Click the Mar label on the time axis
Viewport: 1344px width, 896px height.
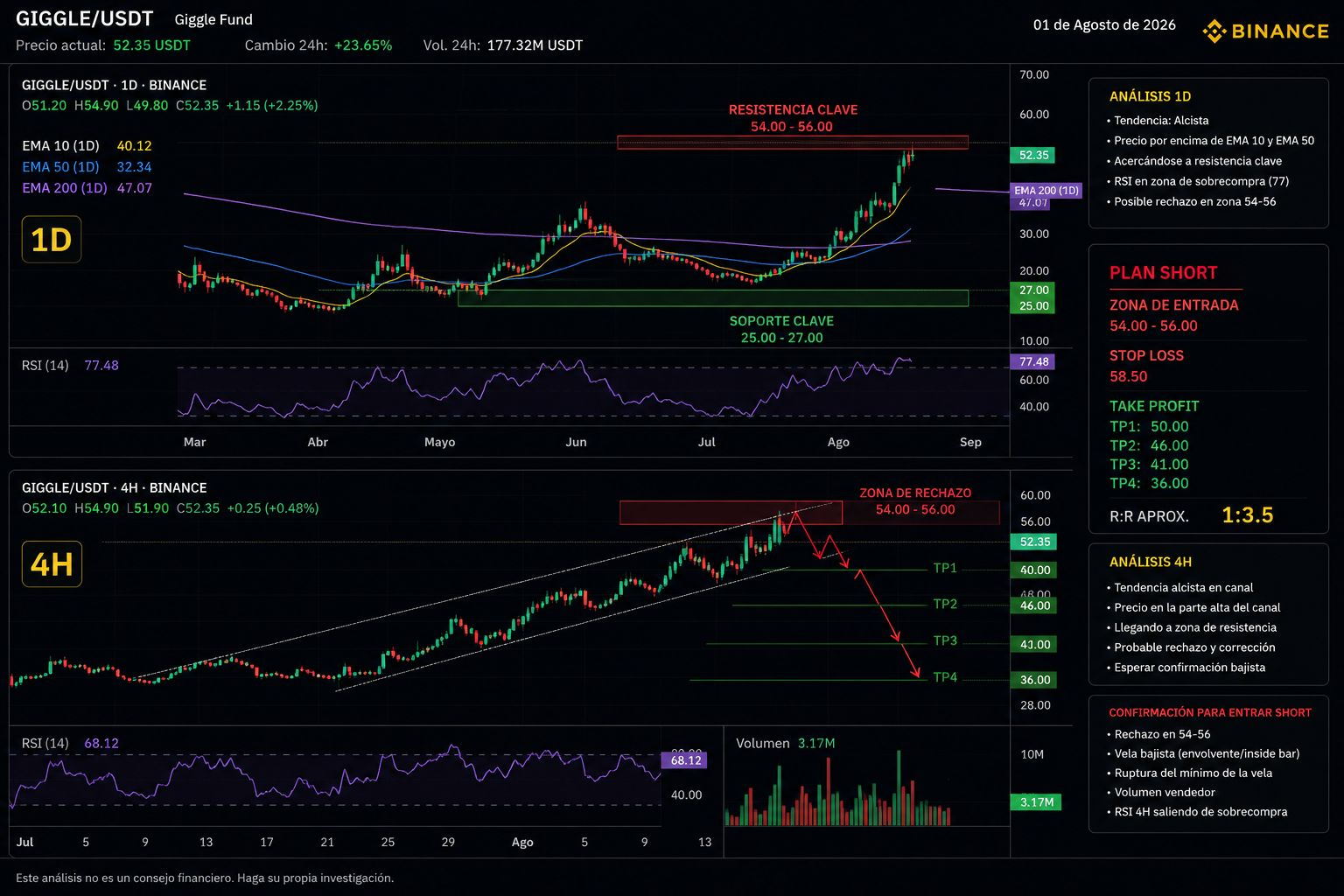pyautogui.click(x=194, y=442)
